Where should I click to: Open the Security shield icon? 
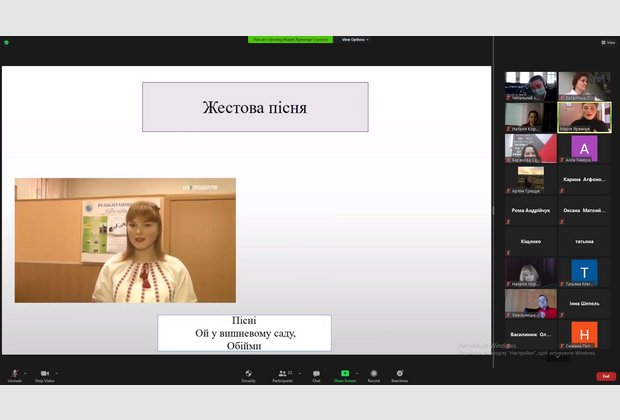pos(248,373)
